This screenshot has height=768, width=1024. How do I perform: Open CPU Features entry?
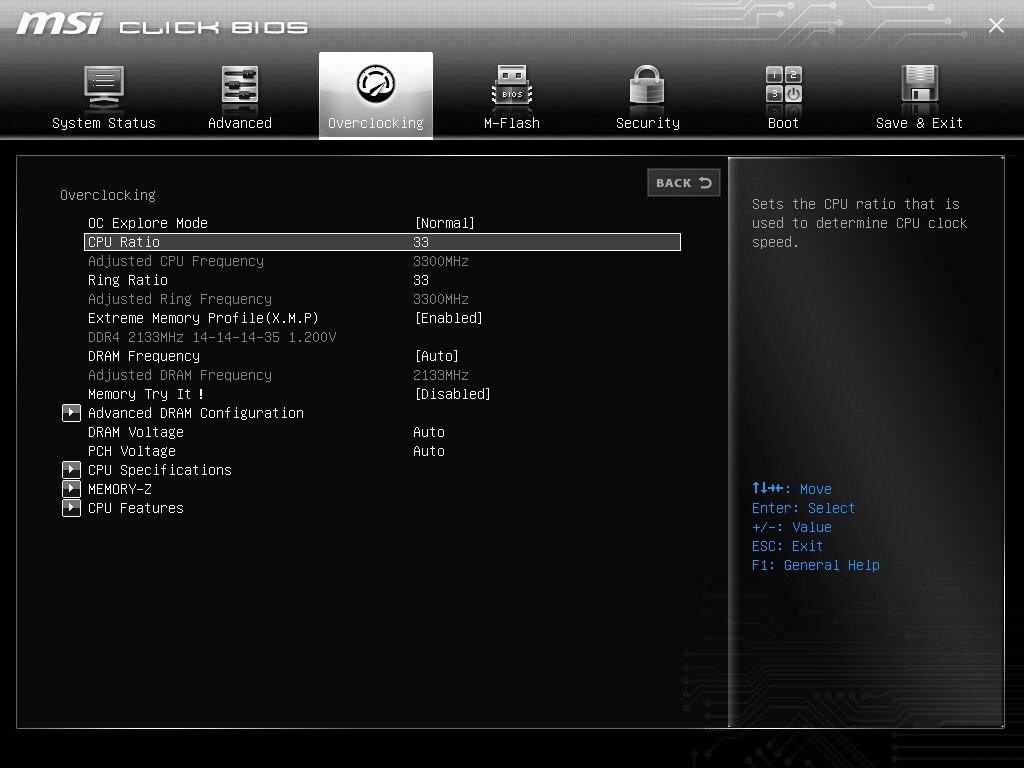tap(136, 508)
